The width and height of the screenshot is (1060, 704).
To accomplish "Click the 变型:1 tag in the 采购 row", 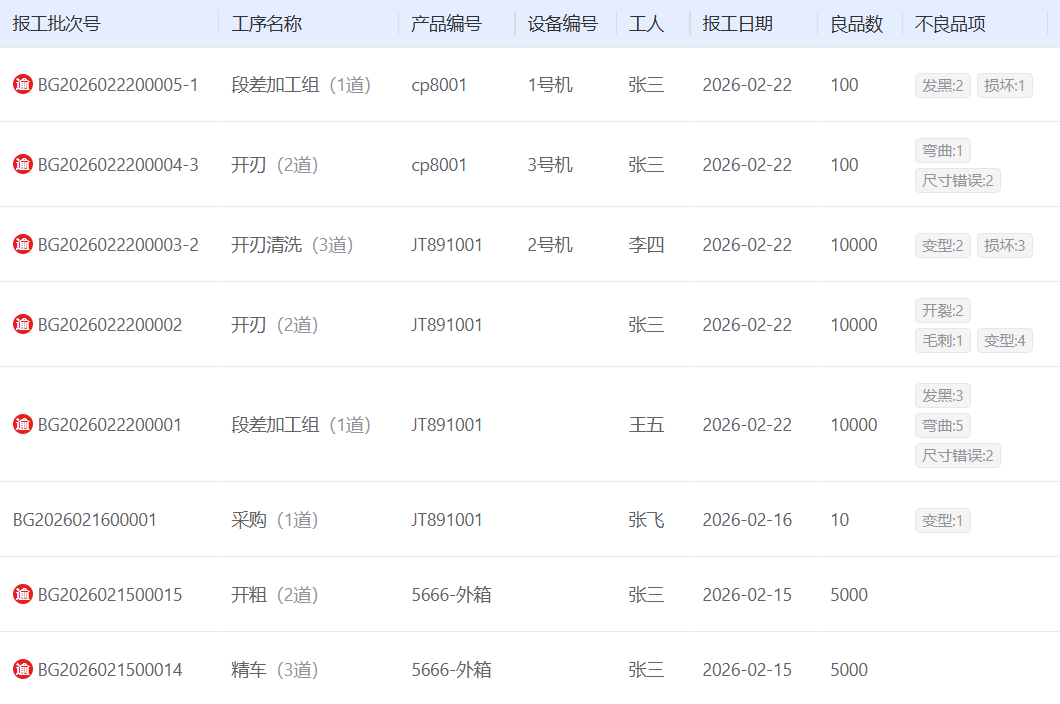I will click(942, 521).
